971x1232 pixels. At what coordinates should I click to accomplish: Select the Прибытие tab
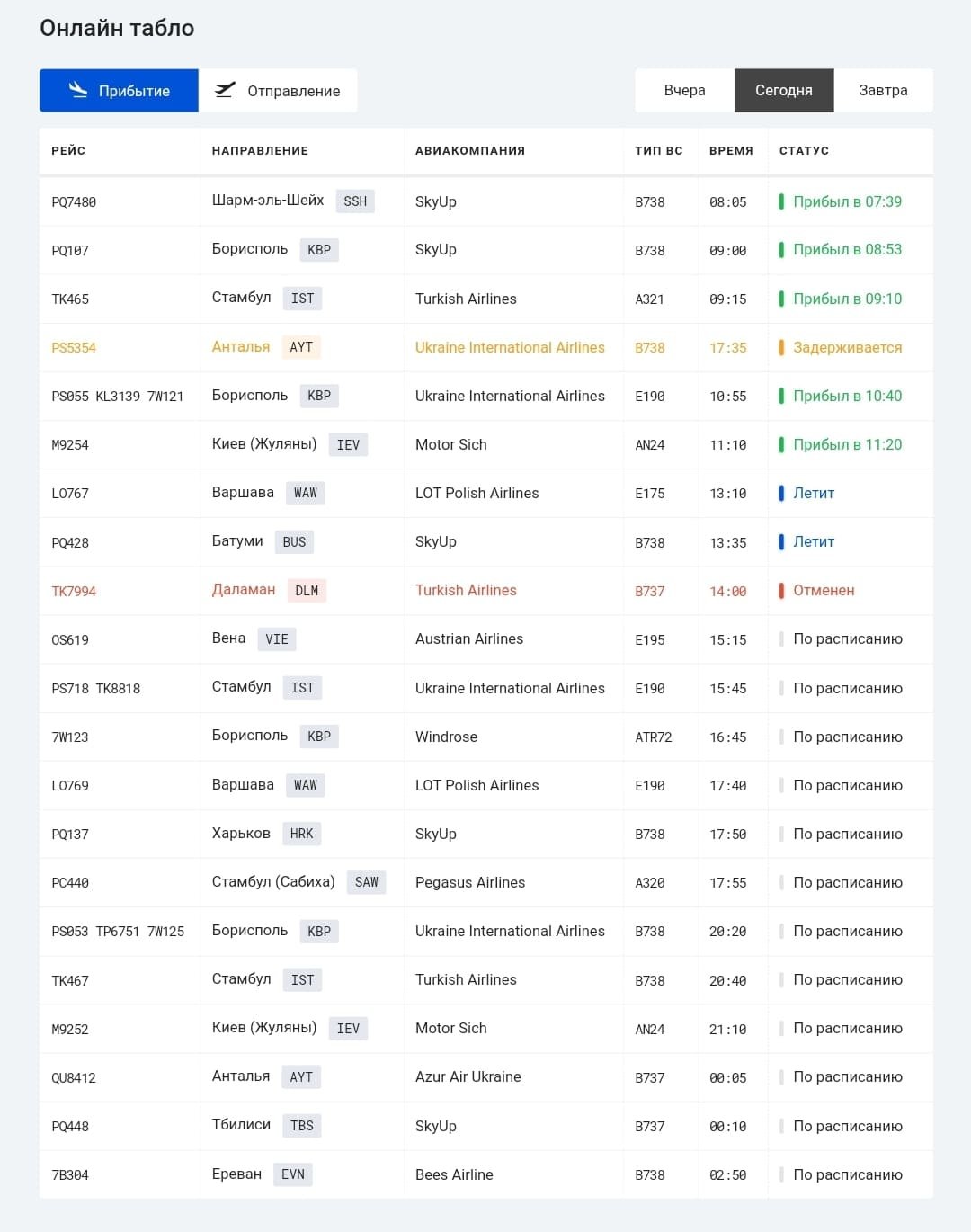(119, 91)
